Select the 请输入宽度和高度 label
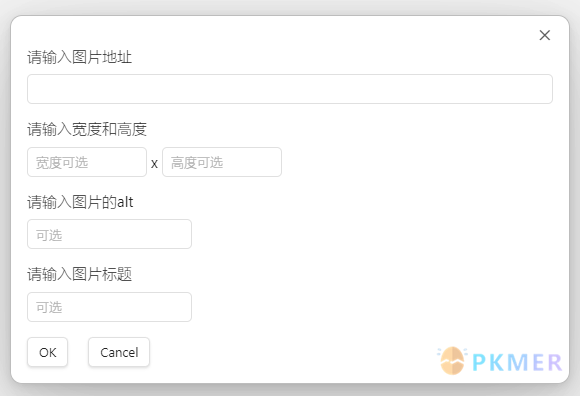580x396 pixels. [x=87, y=129]
